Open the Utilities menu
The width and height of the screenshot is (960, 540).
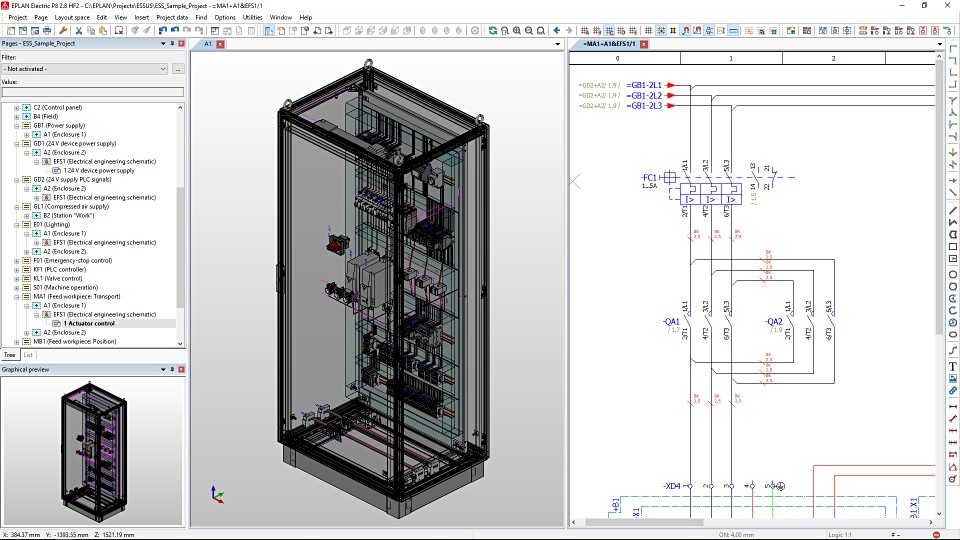pyautogui.click(x=252, y=17)
